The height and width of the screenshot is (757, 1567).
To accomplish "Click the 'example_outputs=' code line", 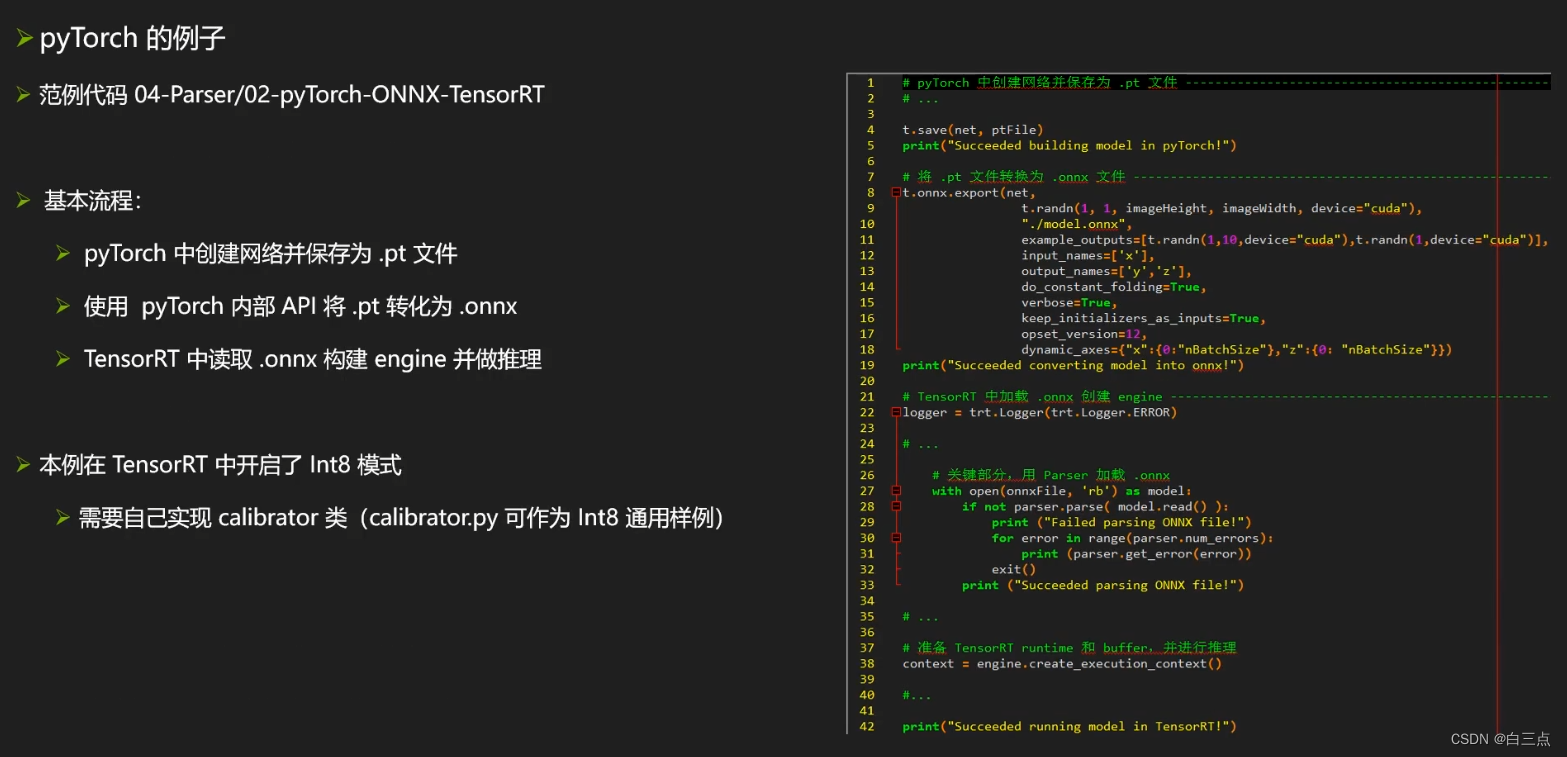I will [1284, 239].
